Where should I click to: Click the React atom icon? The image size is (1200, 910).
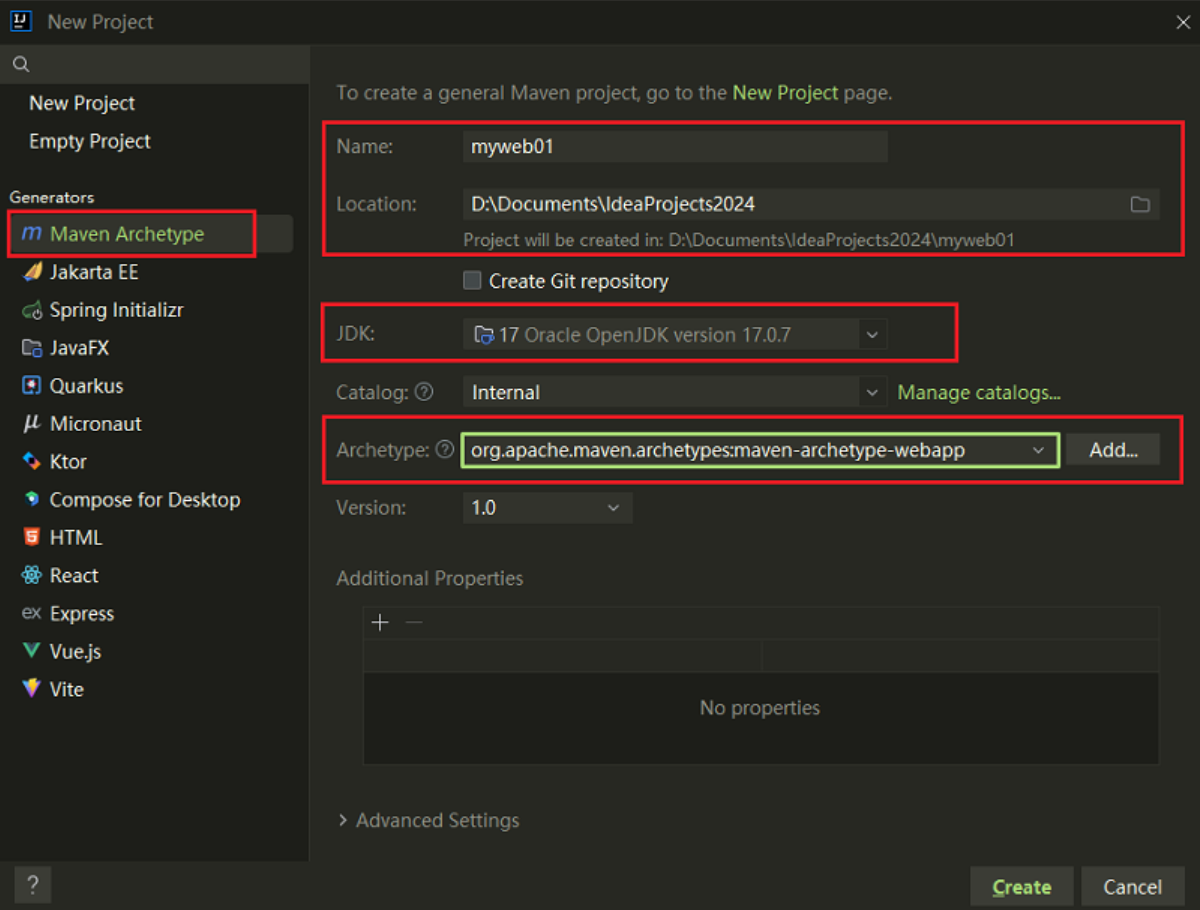32,576
